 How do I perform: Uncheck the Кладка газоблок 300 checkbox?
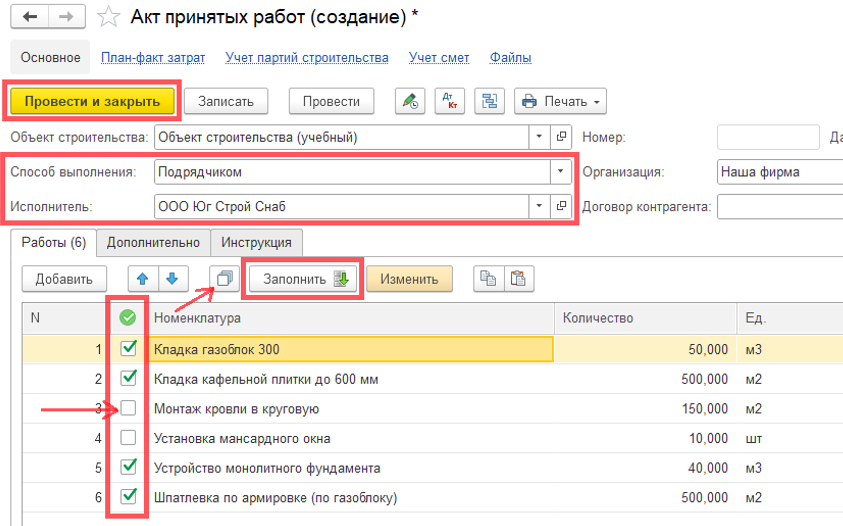128,349
